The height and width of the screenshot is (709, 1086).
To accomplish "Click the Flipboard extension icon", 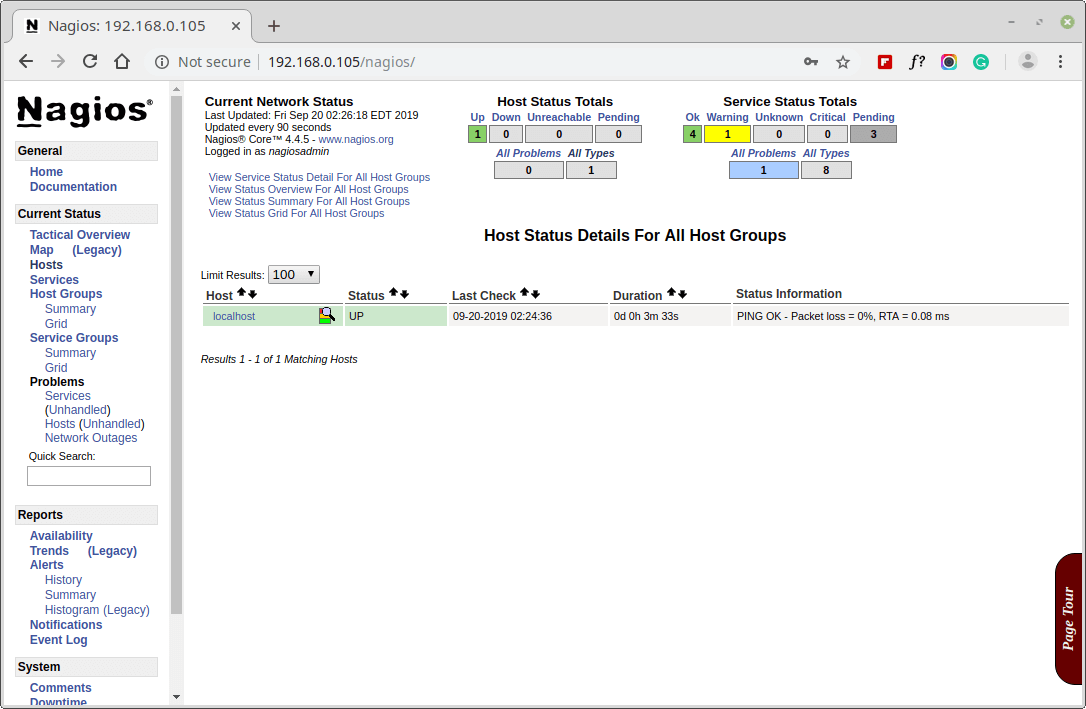I will tap(885, 62).
